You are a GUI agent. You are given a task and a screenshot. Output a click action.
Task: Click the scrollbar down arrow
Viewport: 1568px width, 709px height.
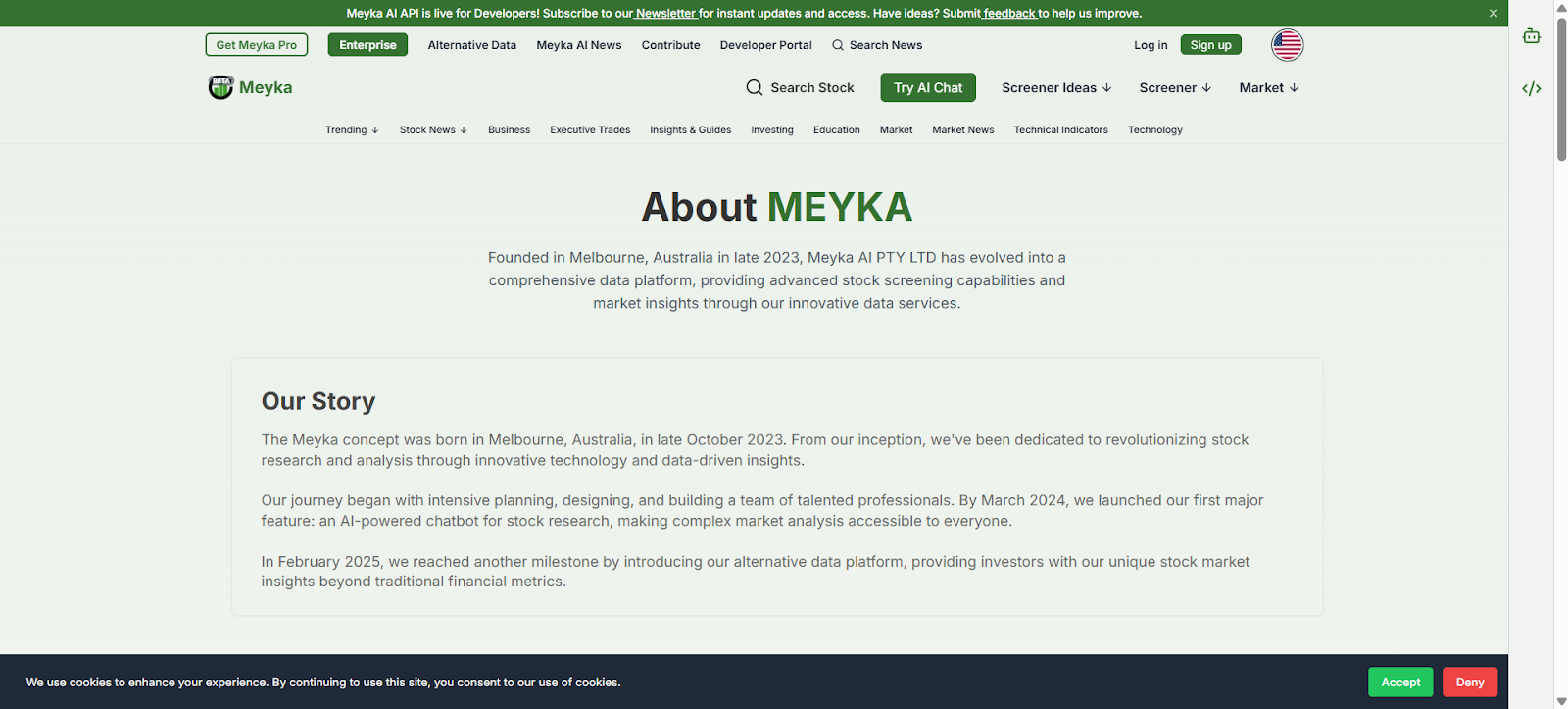pyautogui.click(x=1561, y=701)
